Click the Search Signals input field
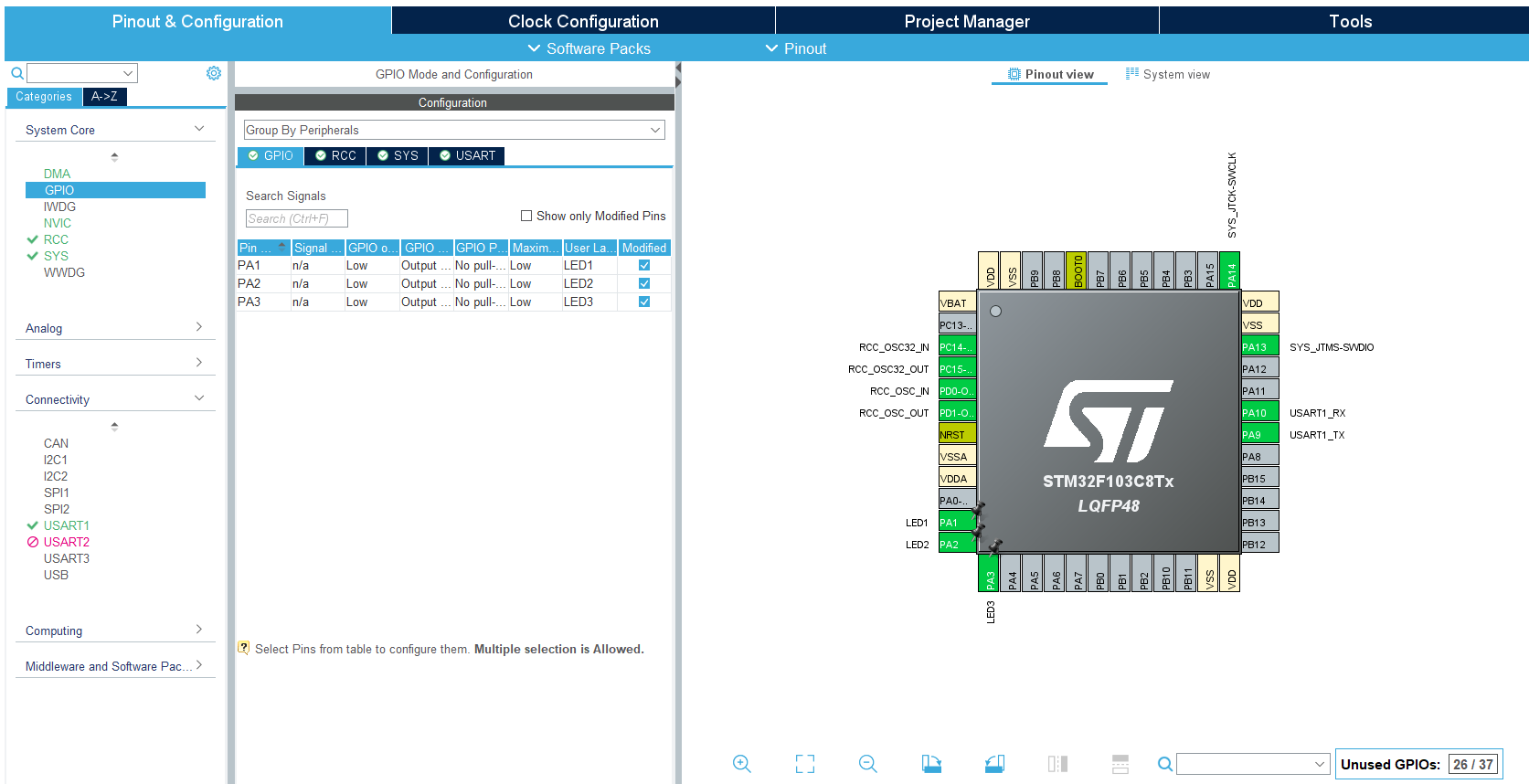This screenshot has width=1529, height=784. 297,218
